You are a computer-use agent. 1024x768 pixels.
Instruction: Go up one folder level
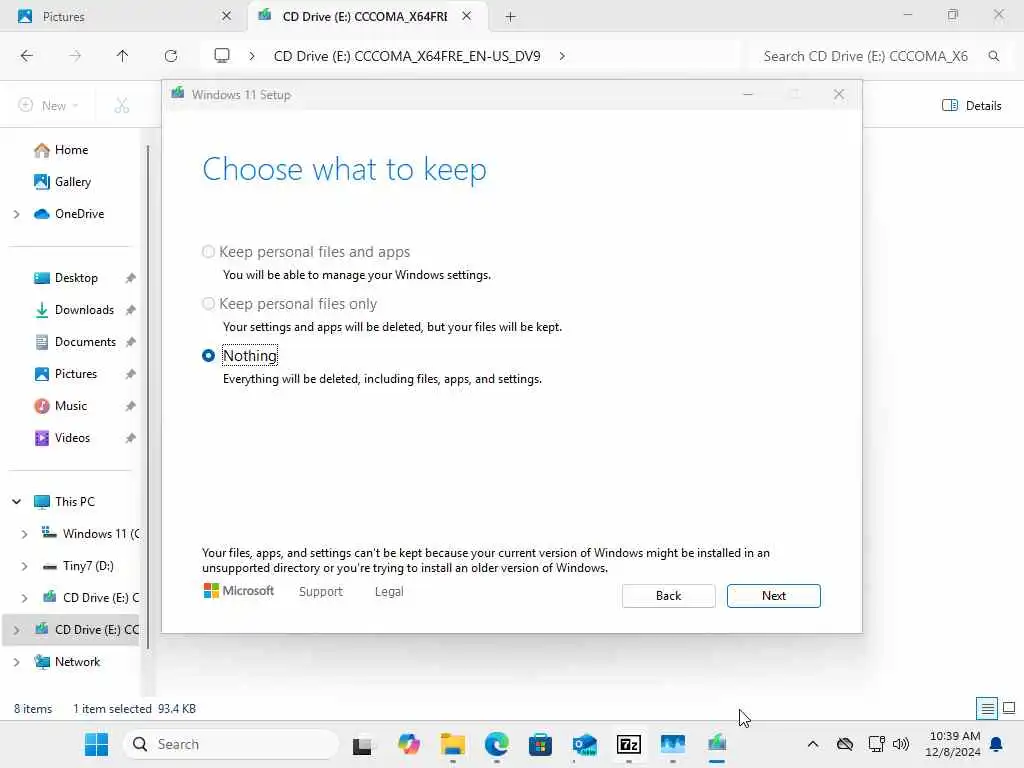[x=122, y=56]
